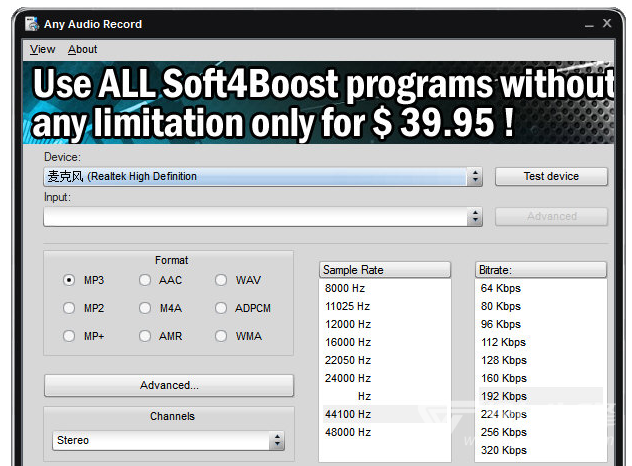Choose the MP2 format option

coord(69,308)
